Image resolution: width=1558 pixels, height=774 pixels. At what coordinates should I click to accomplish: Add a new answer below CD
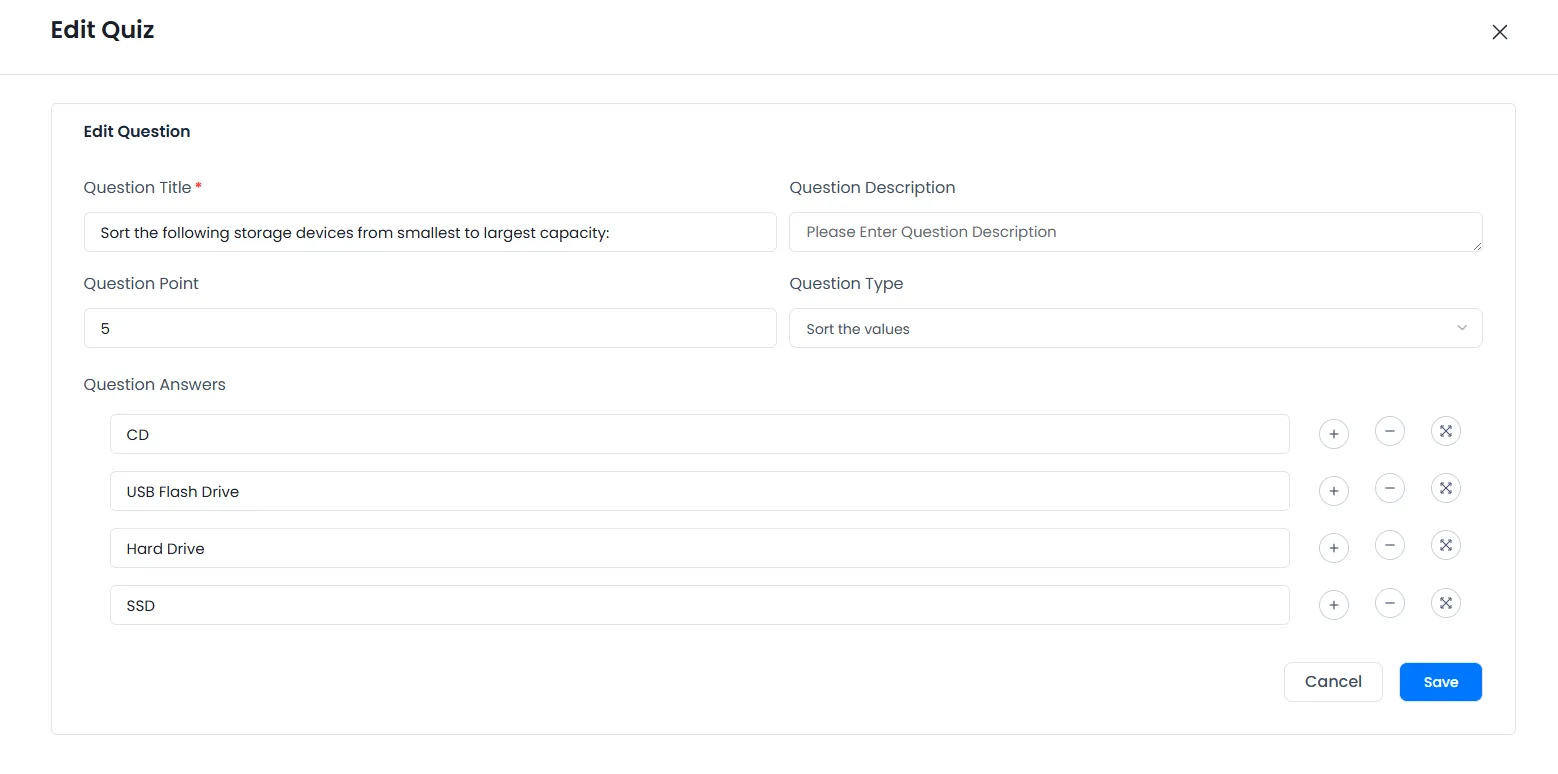(1333, 434)
